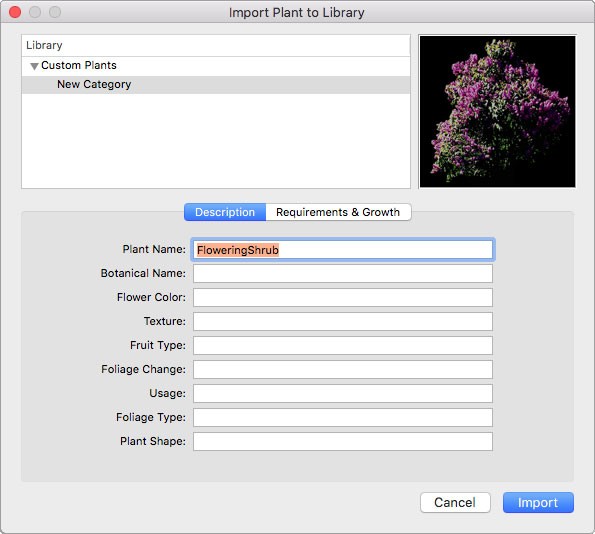Click into the Flower Color field
595x534 pixels.
coord(343,298)
